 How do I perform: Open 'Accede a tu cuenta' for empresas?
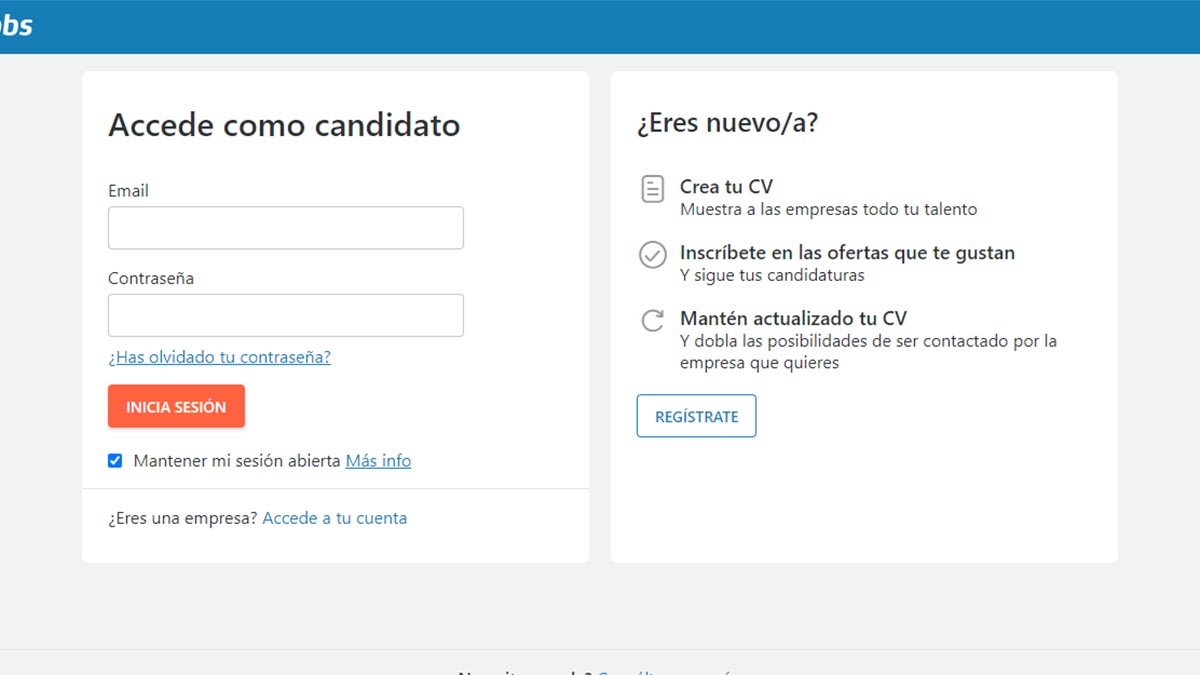point(335,518)
